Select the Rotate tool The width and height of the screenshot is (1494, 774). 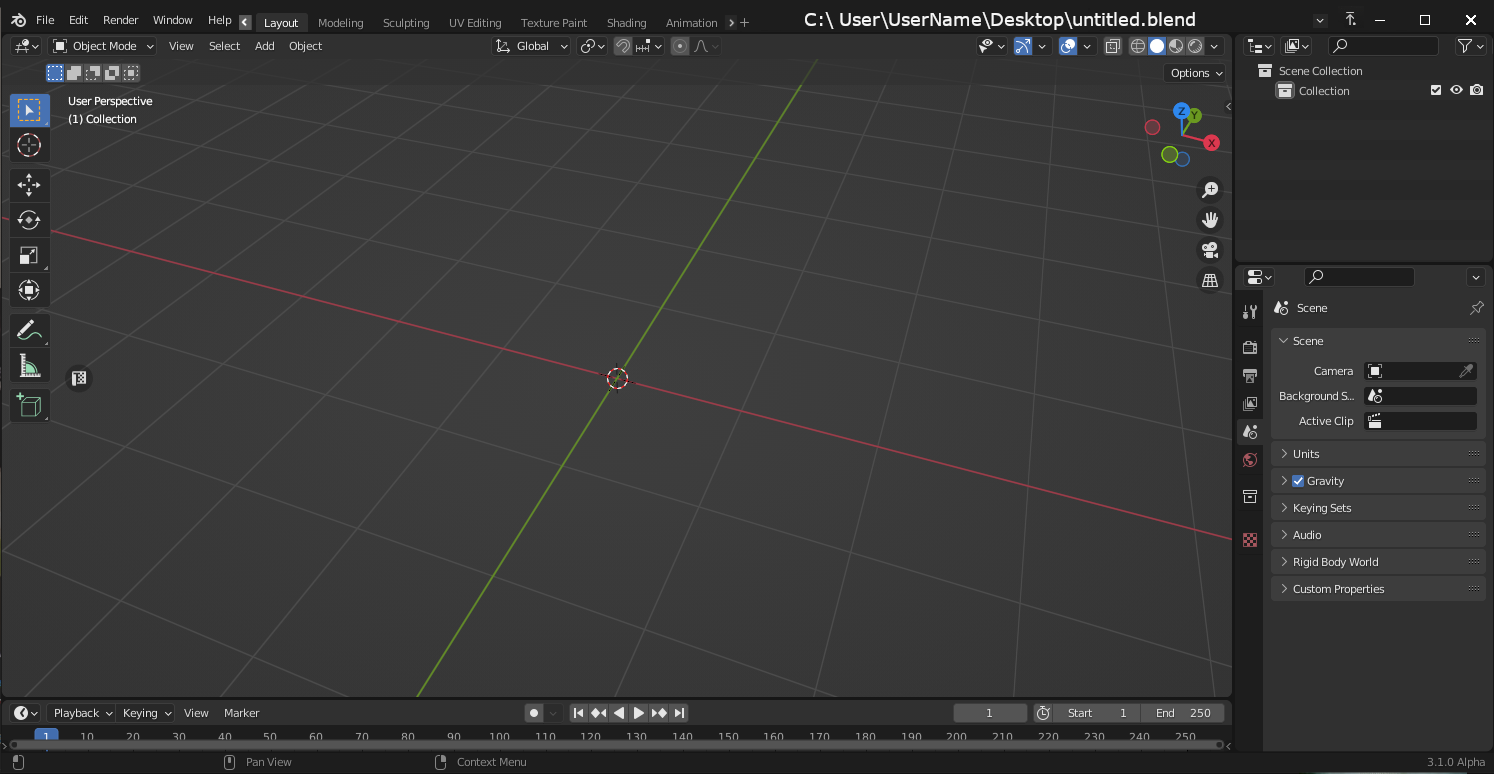click(29, 220)
